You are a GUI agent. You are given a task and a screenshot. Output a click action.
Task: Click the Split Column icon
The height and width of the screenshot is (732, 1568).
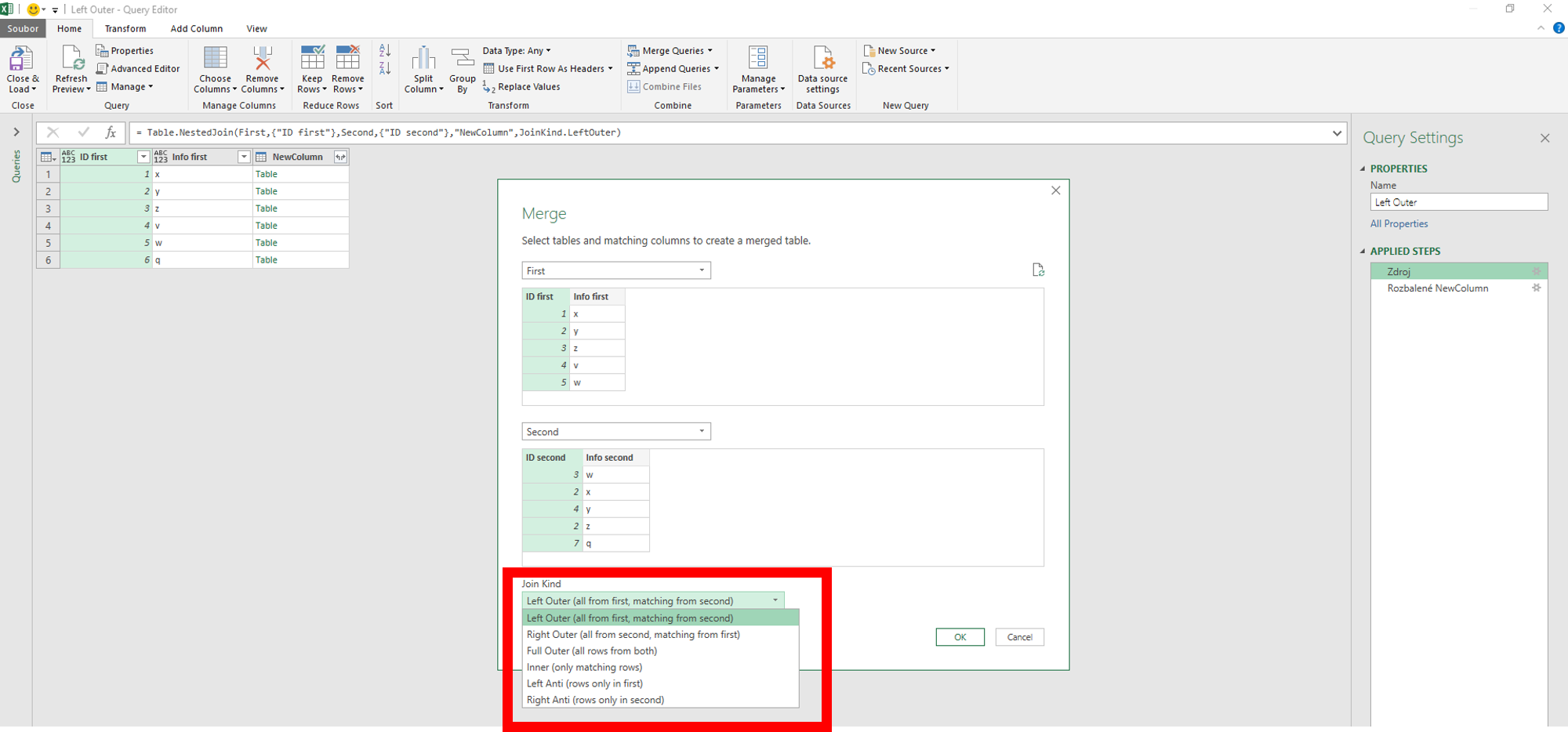pyautogui.click(x=423, y=59)
